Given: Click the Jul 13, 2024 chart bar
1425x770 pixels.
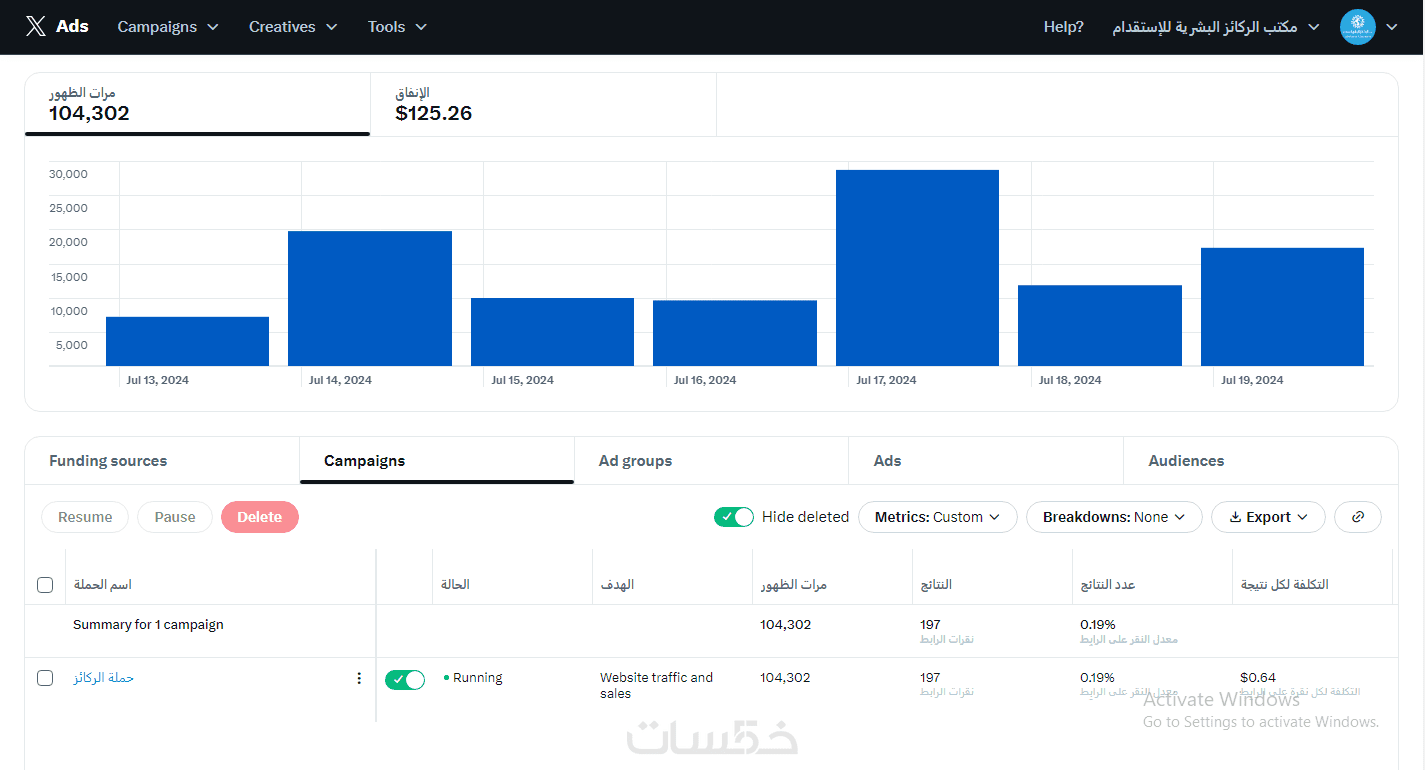Looking at the screenshot, I should point(187,341).
